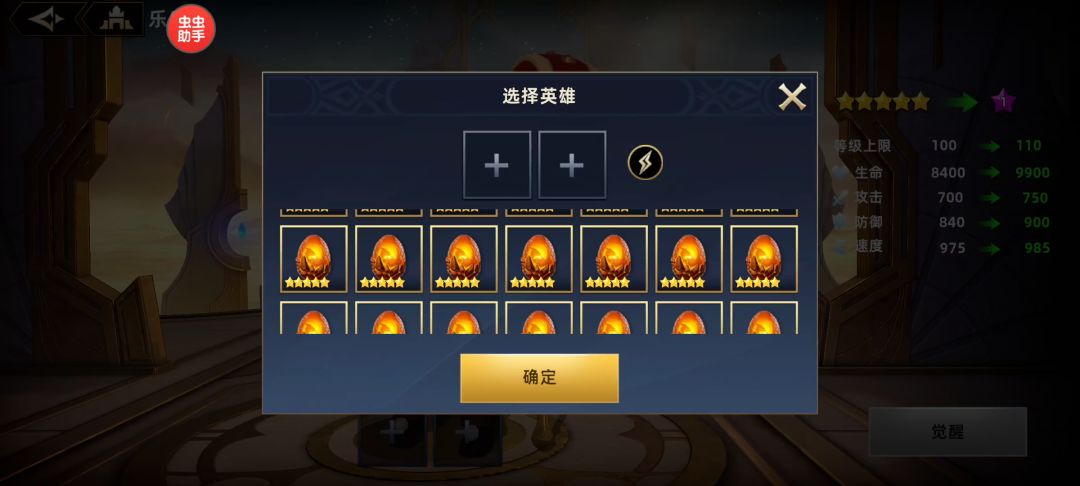
Task: Choose the sixth five-star egg in middle row
Action: pyautogui.click(x=689, y=259)
